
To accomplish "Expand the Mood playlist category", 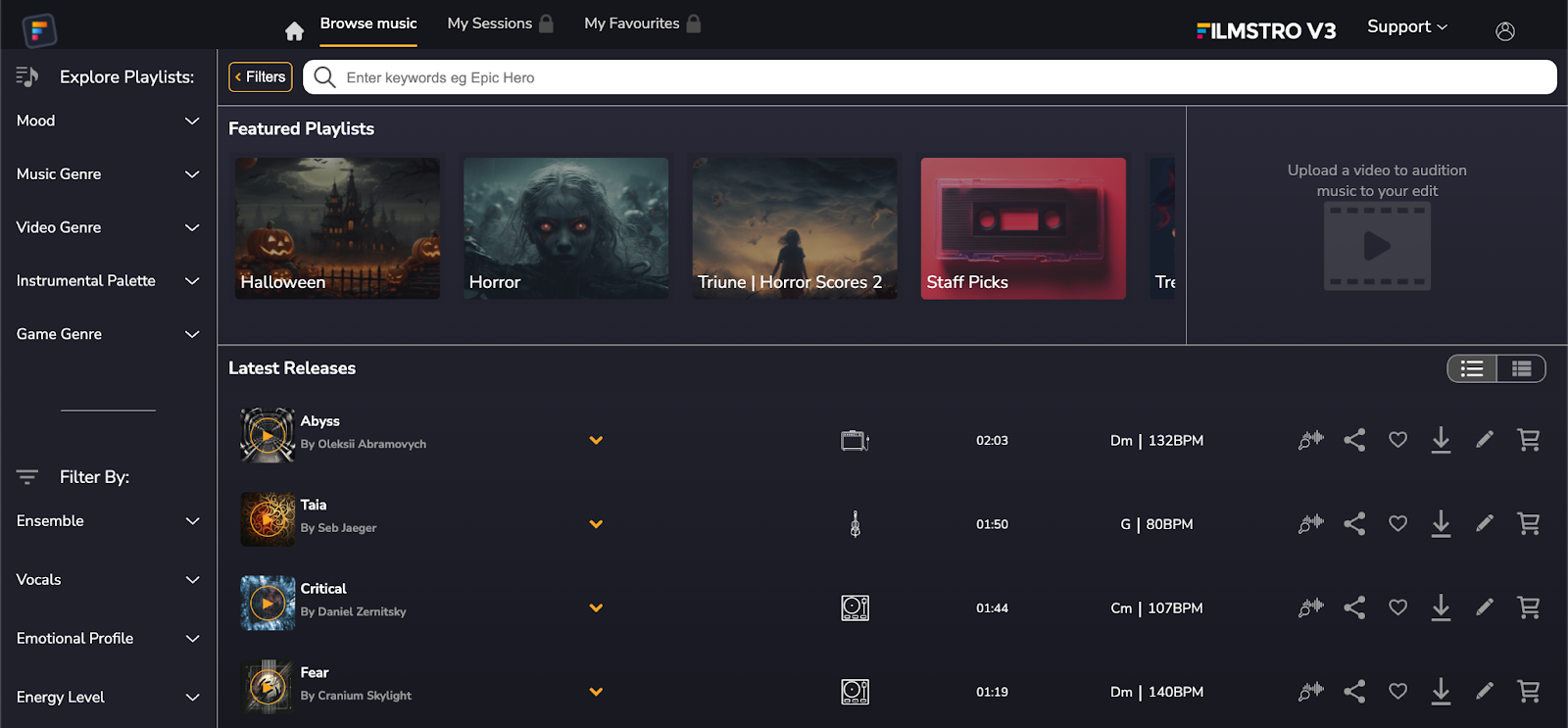I will pyautogui.click(x=108, y=121).
